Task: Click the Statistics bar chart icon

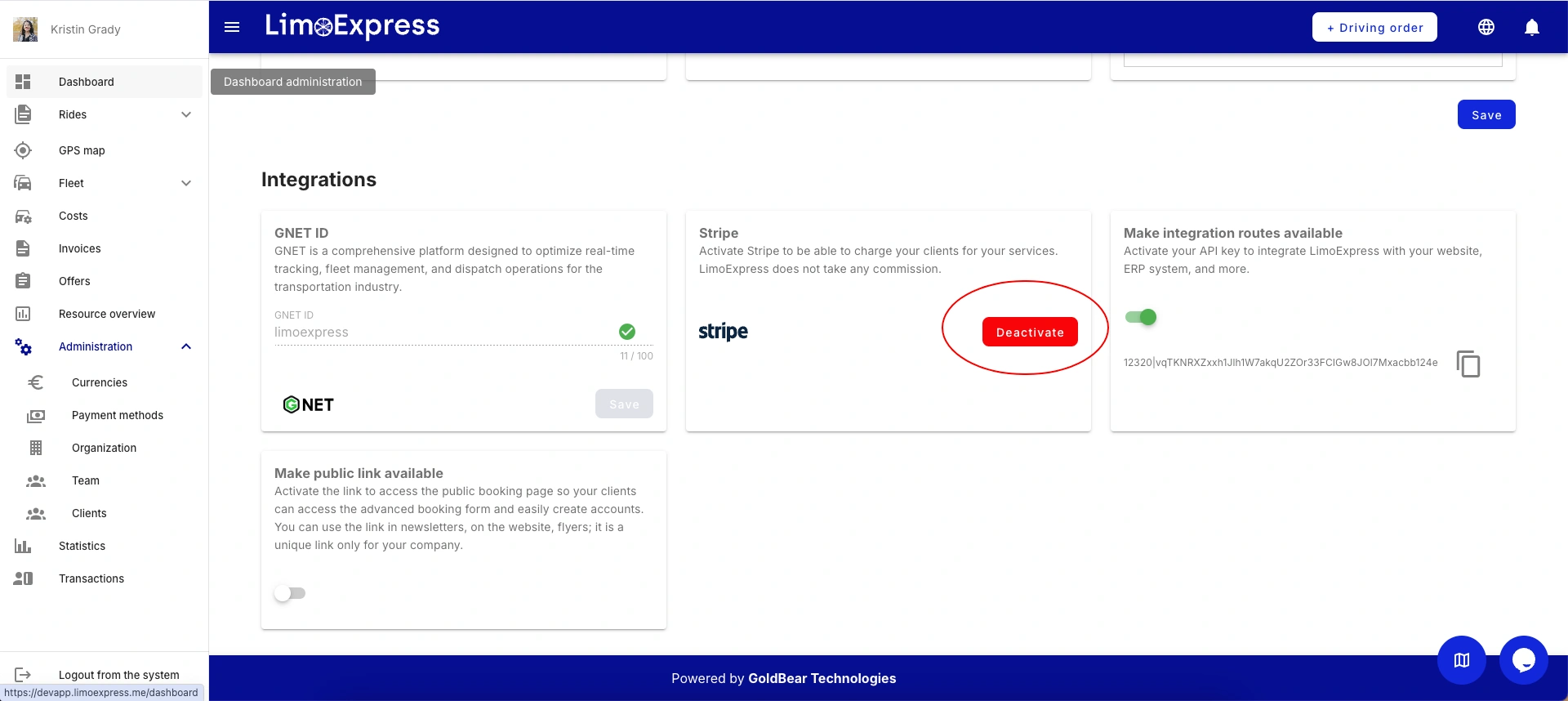Action: [x=23, y=546]
